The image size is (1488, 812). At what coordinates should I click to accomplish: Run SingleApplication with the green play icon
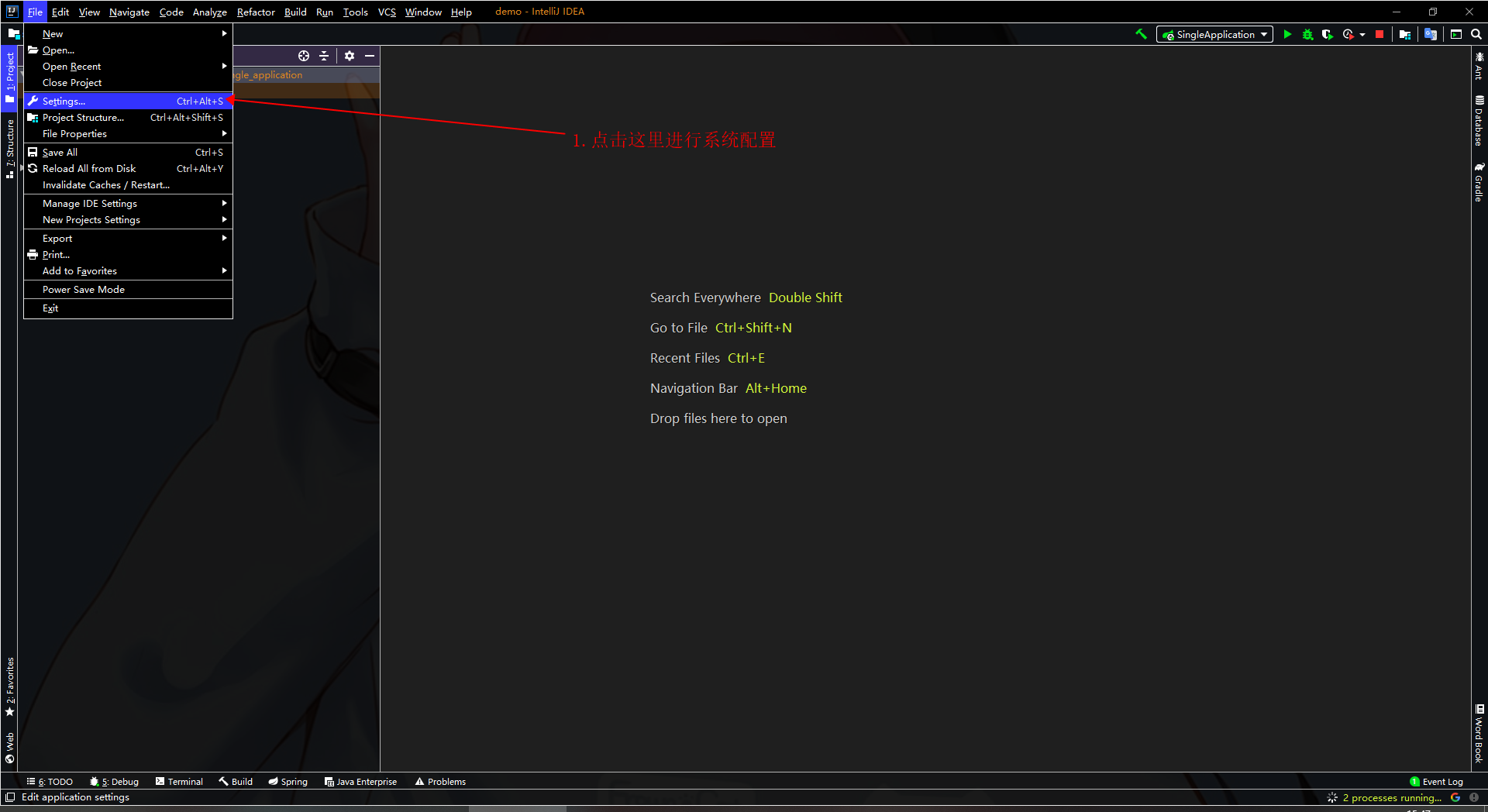pyautogui.click(x=1287, y=34)
